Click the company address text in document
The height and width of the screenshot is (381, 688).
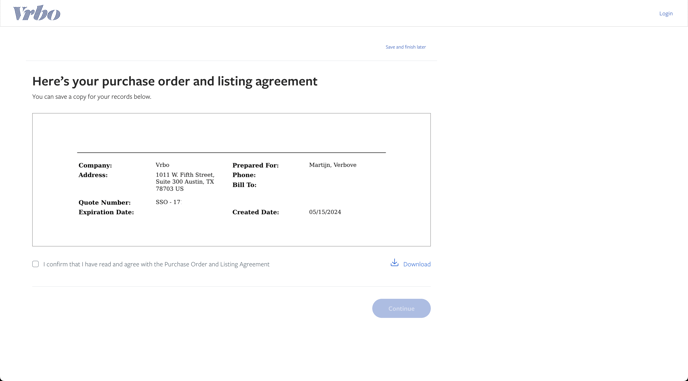(185, 182)
